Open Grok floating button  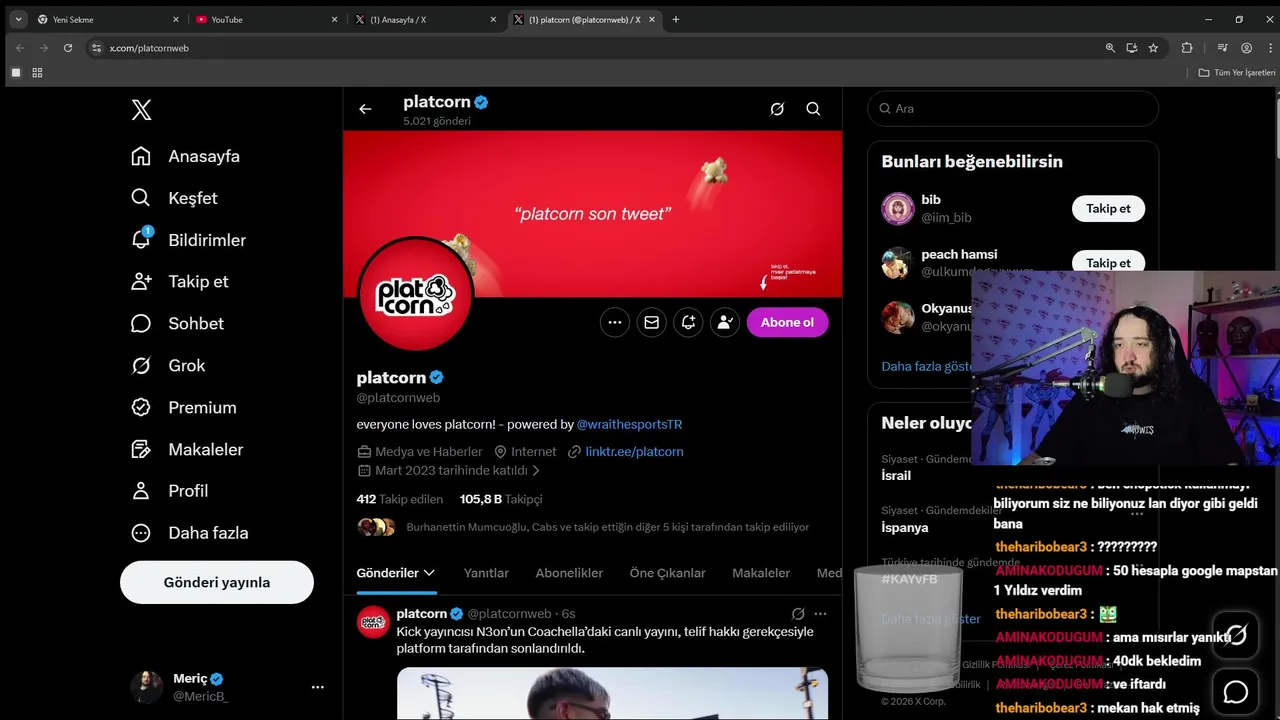click(x=1236, y=634)
